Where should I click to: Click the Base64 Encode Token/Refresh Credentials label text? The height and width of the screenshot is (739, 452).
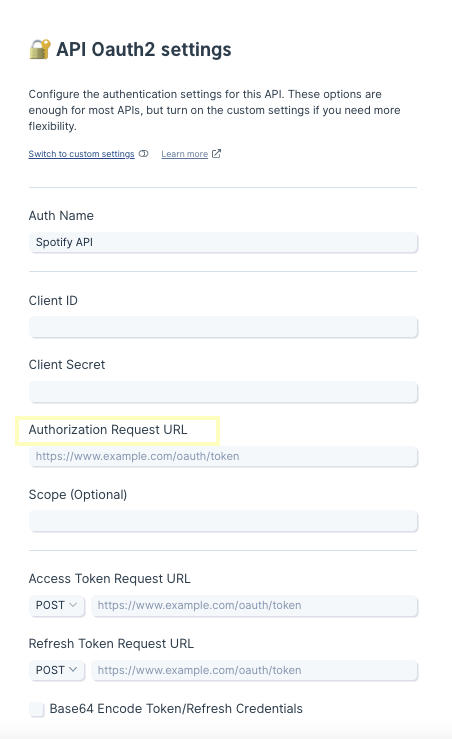176,709
